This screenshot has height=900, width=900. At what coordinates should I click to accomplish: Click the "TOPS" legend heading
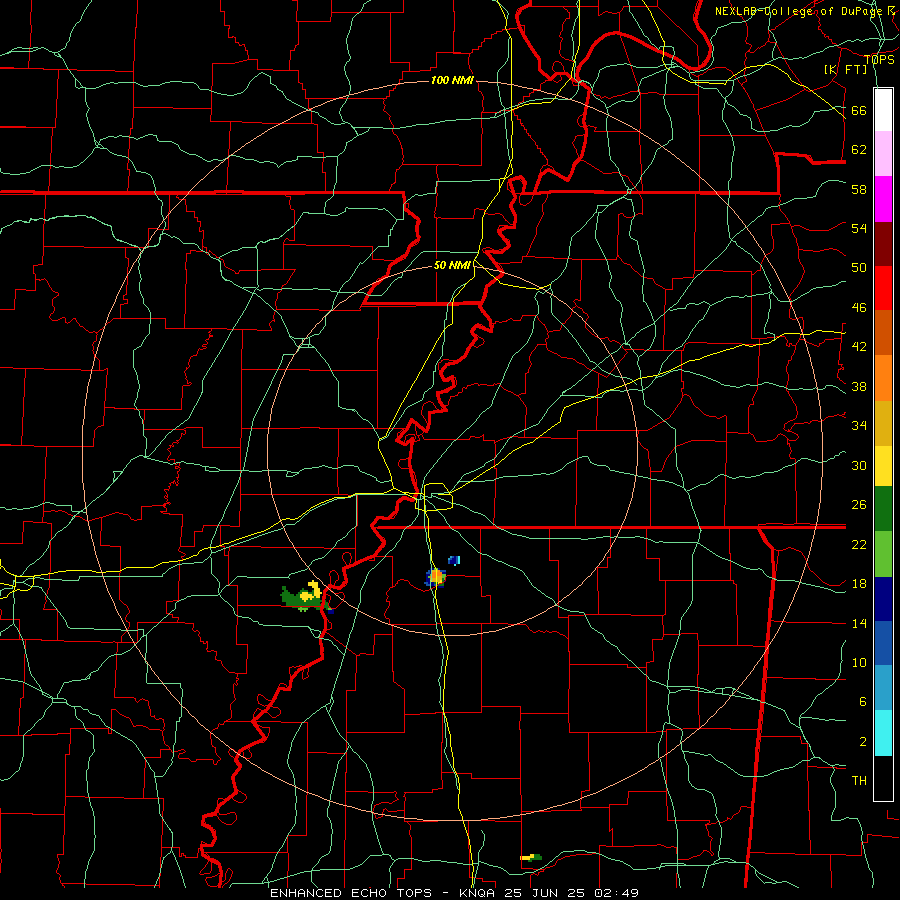point(879,60)
